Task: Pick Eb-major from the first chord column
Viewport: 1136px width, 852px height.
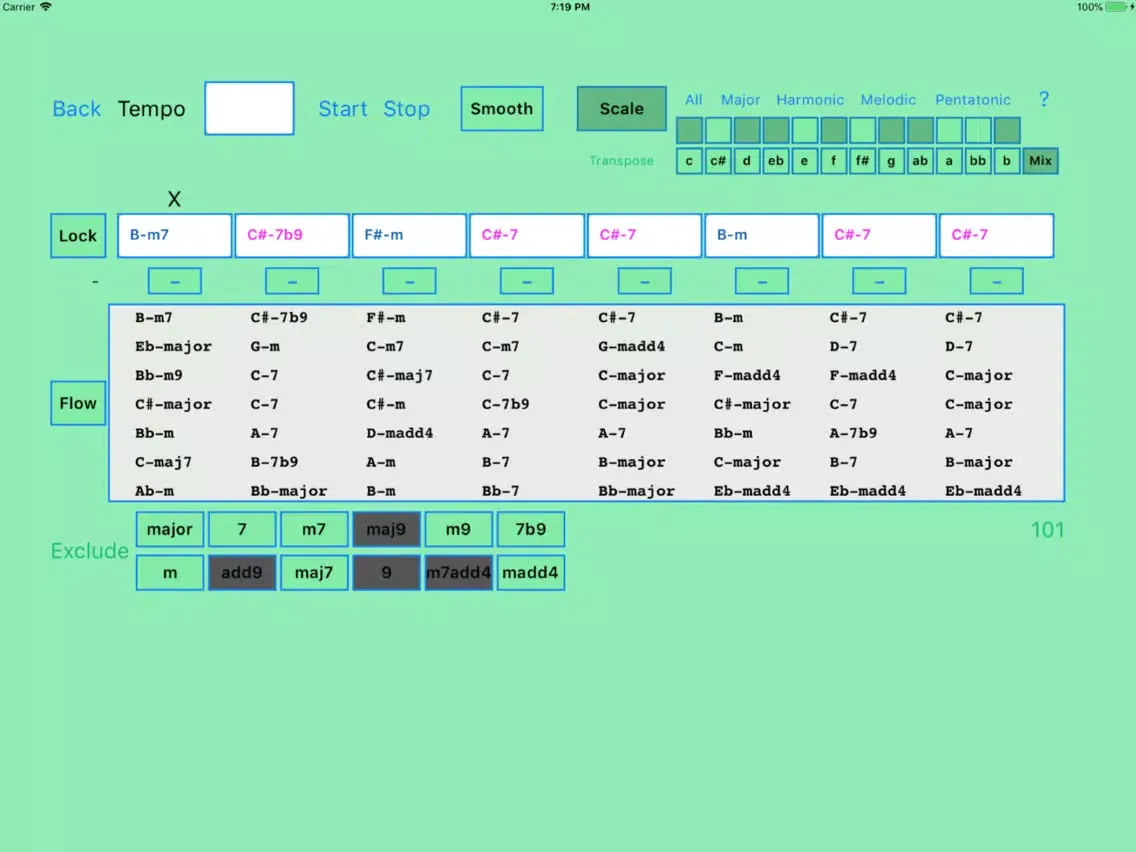Action: point(173,346)
